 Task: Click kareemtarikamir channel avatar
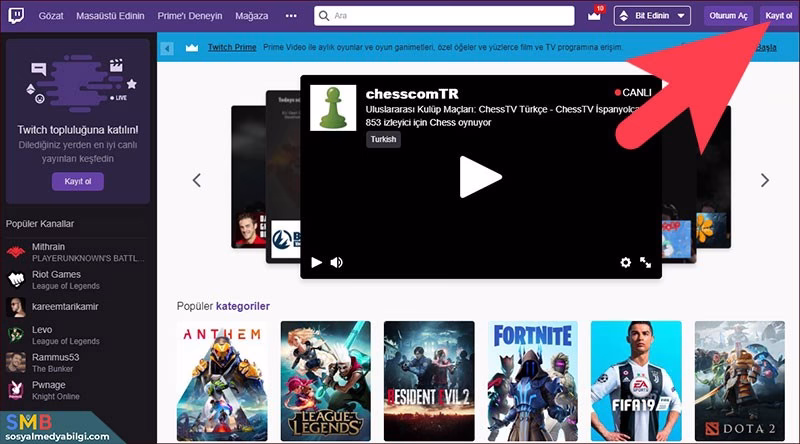point(16,307)
